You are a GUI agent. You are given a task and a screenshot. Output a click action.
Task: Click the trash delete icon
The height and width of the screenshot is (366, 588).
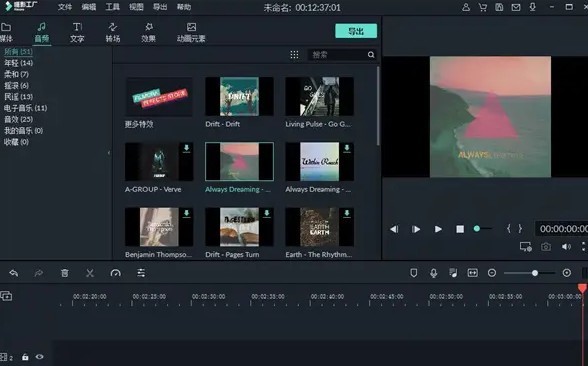tap(64, 273)
